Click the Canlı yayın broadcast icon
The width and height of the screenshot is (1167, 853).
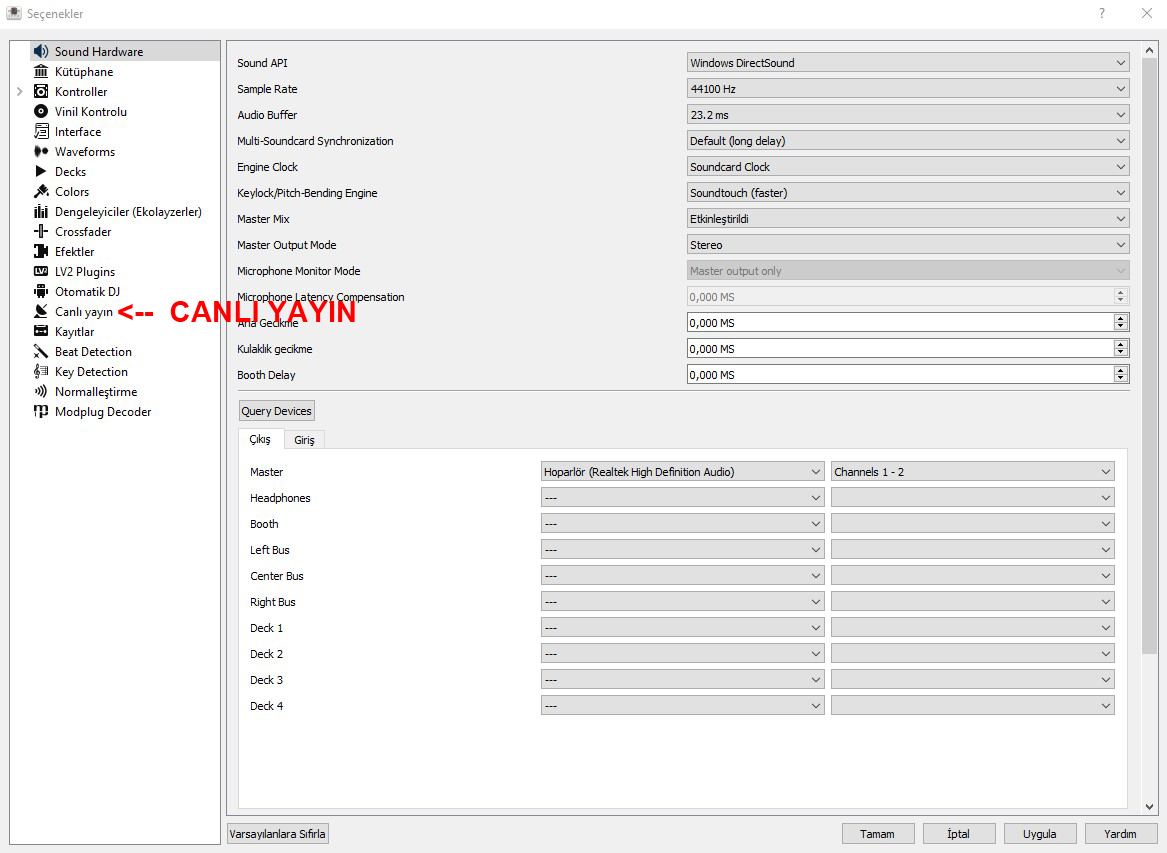41,311
